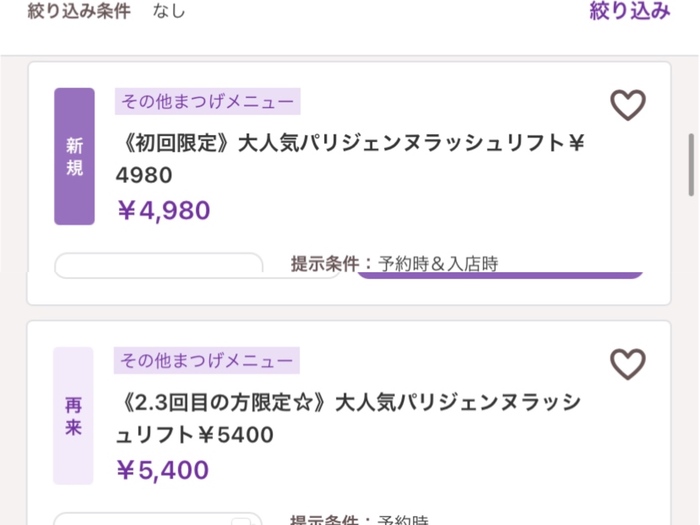Image resolution: width=700 pixels, height=525 pixels.
Task: Click the purple button under 予約時＆入店時
Action: [500, 275]
